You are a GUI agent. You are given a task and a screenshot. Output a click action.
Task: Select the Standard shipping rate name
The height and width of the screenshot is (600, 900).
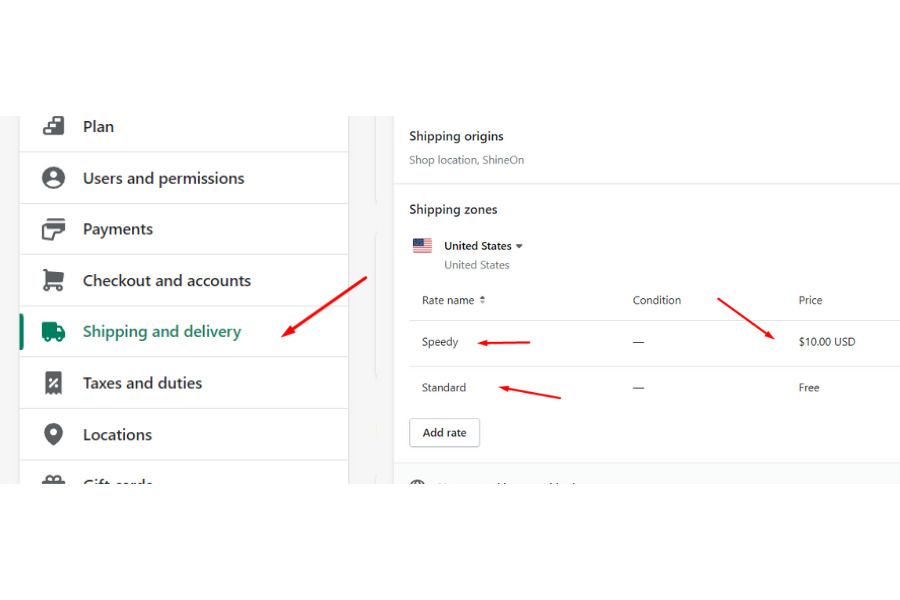[444, 388]
